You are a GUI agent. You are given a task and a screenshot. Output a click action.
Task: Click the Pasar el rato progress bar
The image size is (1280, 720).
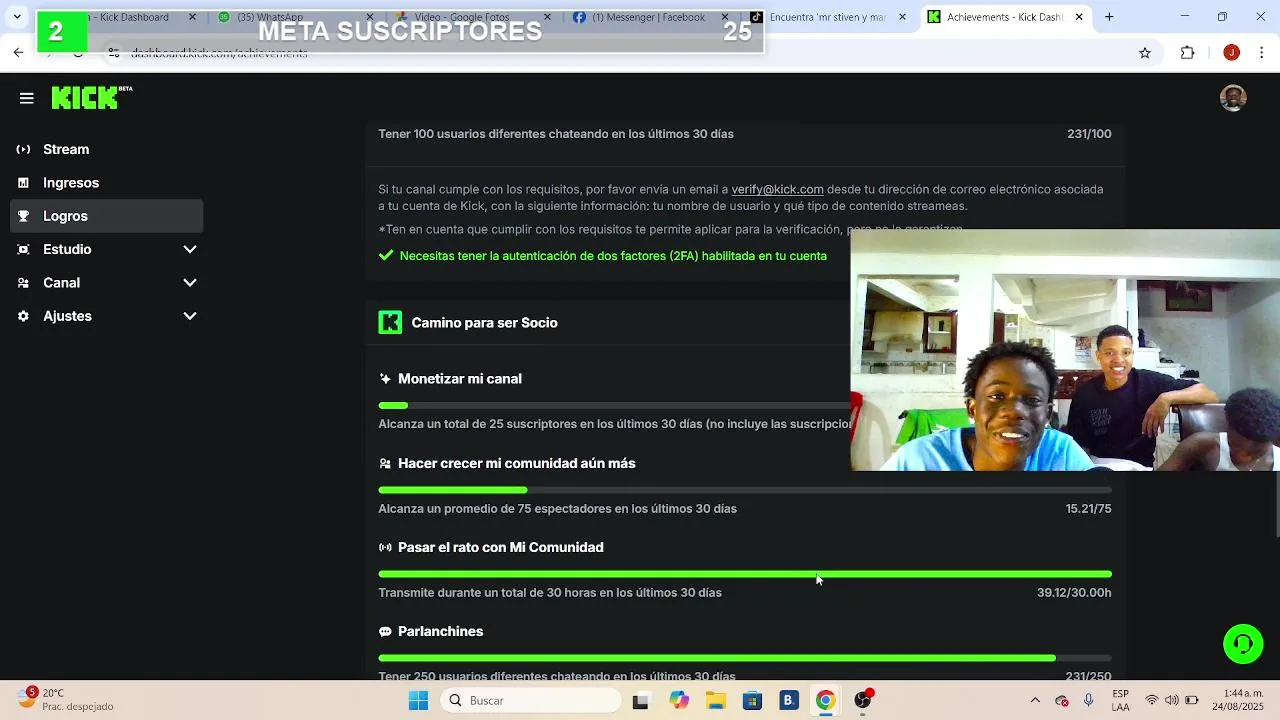click(745, 574)
